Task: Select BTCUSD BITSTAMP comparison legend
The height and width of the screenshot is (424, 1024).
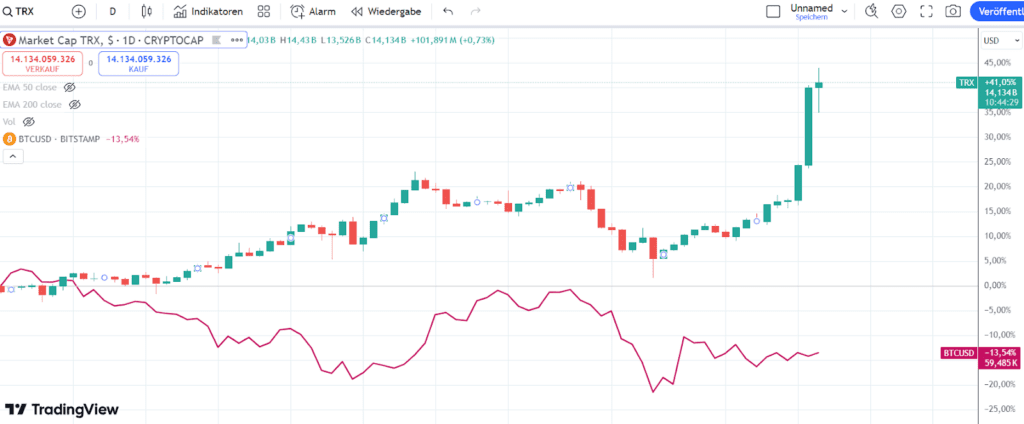Action: 59,139
